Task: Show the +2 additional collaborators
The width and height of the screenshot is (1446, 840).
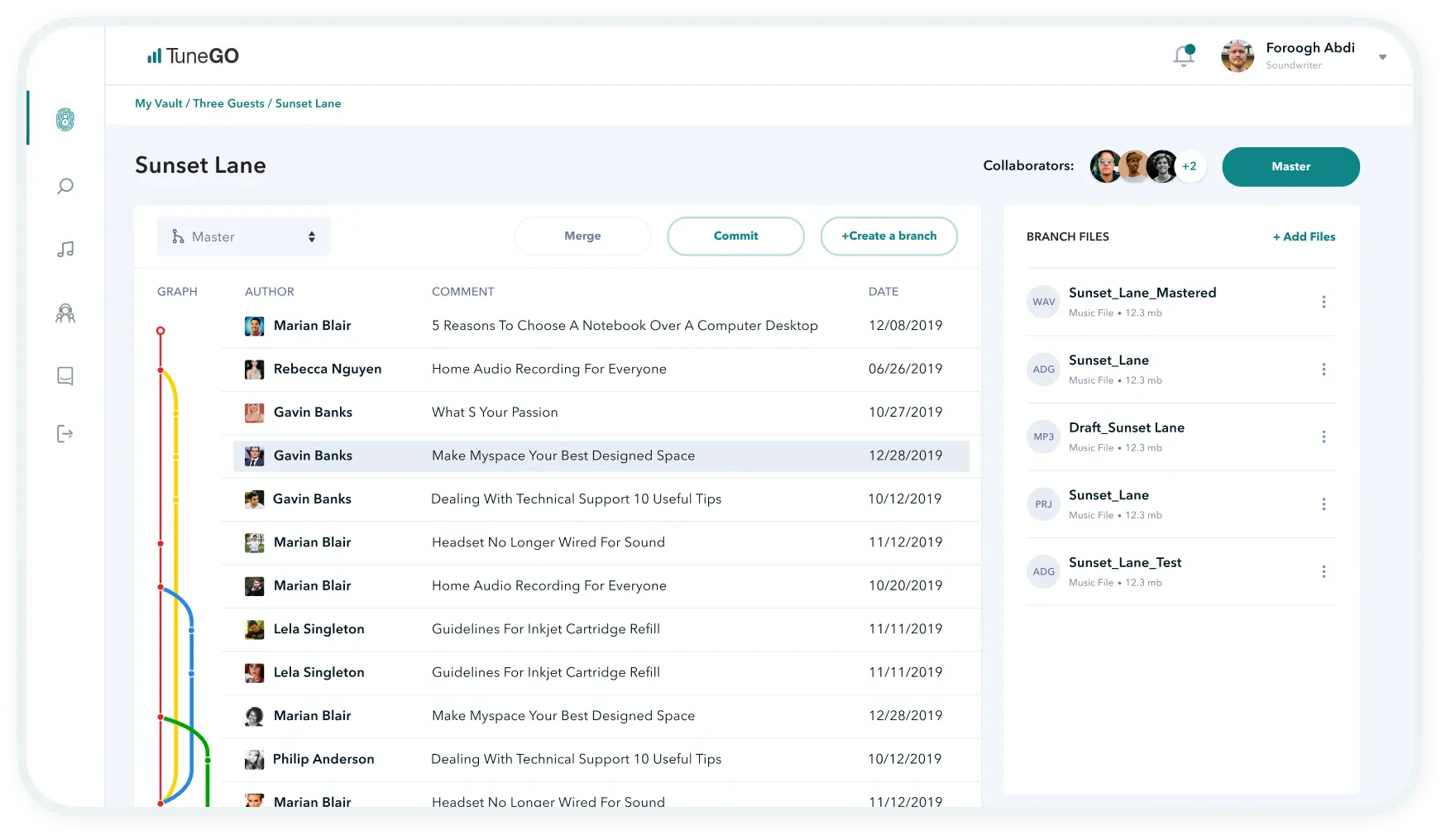Action: click(1190, 166)
